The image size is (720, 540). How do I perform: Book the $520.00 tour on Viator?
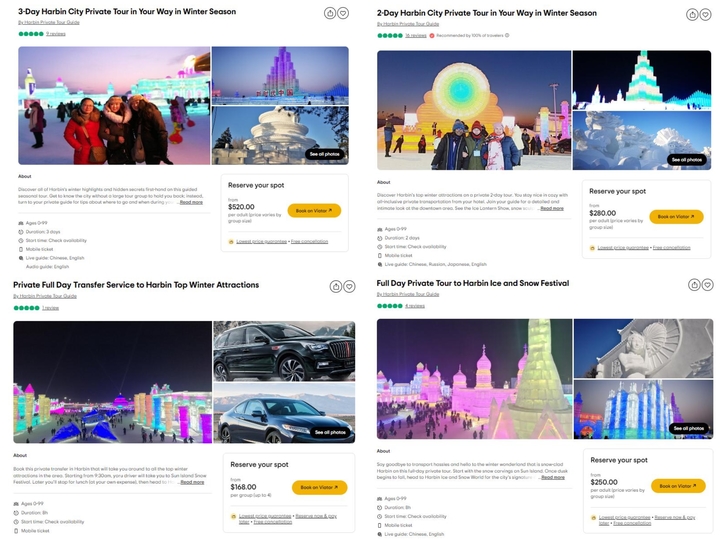(x=314, y=211)
